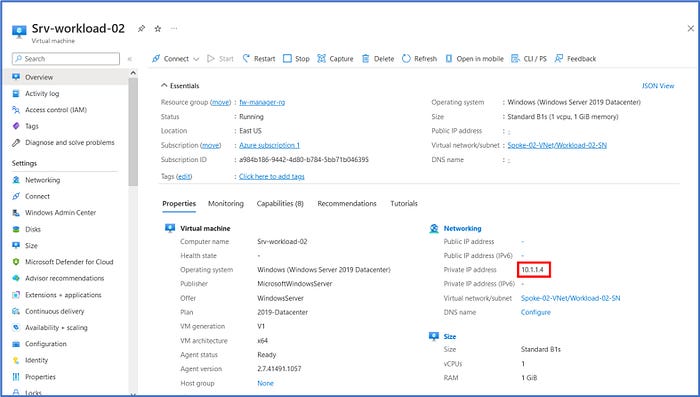Click Extensions + applications icon
Screen dimensions: 700x397
point(16,295)
